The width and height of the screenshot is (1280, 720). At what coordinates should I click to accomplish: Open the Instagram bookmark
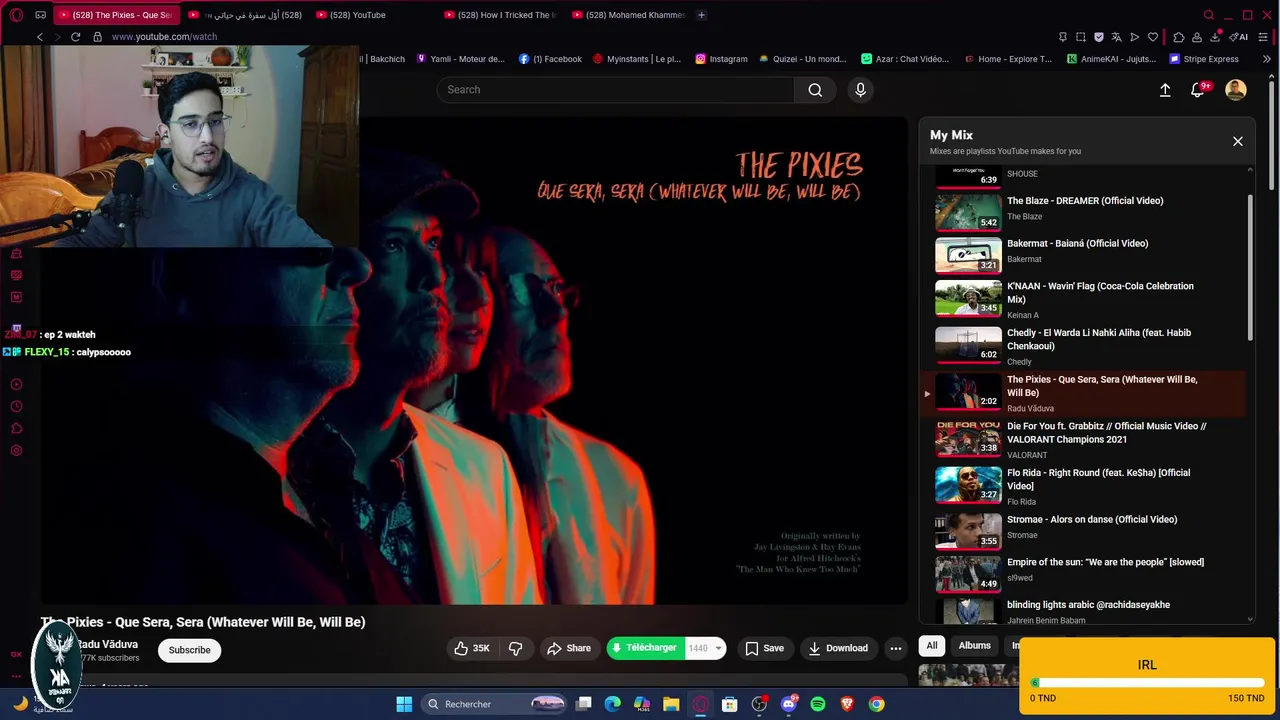coord(721,59)
